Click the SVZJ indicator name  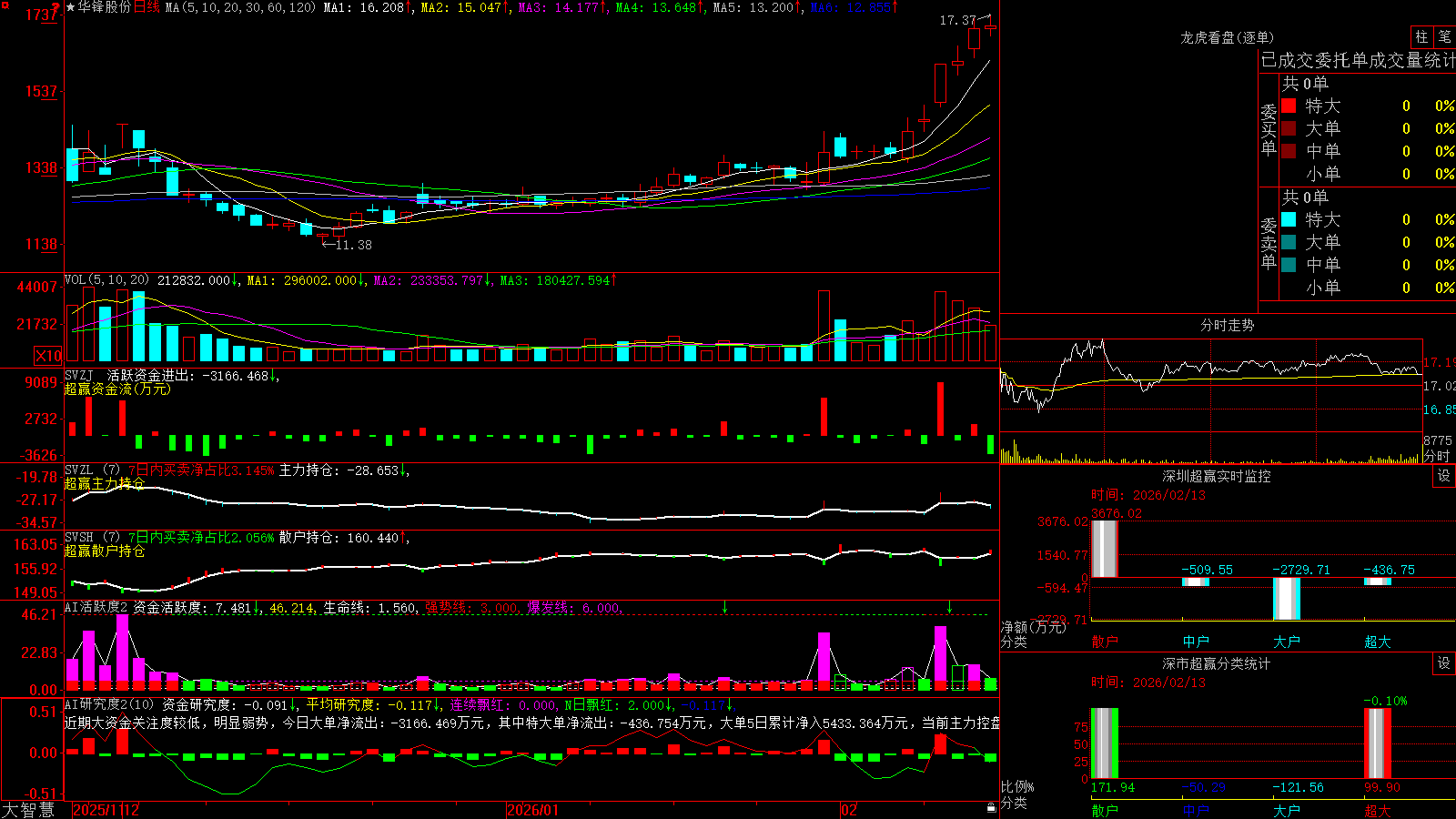[78, 375]
